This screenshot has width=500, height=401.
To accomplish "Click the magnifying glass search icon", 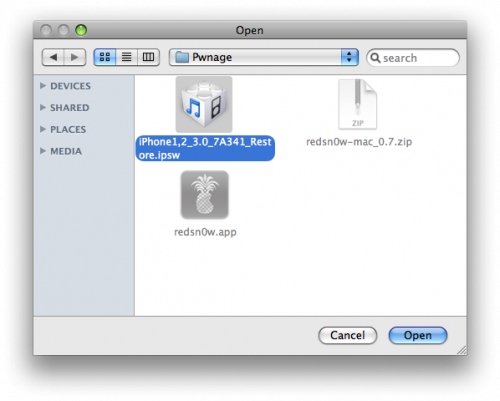I will pyautogui.click(x=375, y=58).
